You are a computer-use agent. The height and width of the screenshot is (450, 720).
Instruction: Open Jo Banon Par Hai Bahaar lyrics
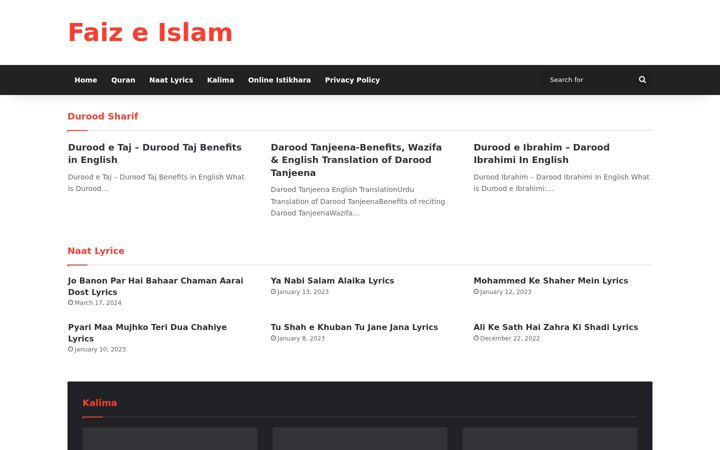point(156,286)
